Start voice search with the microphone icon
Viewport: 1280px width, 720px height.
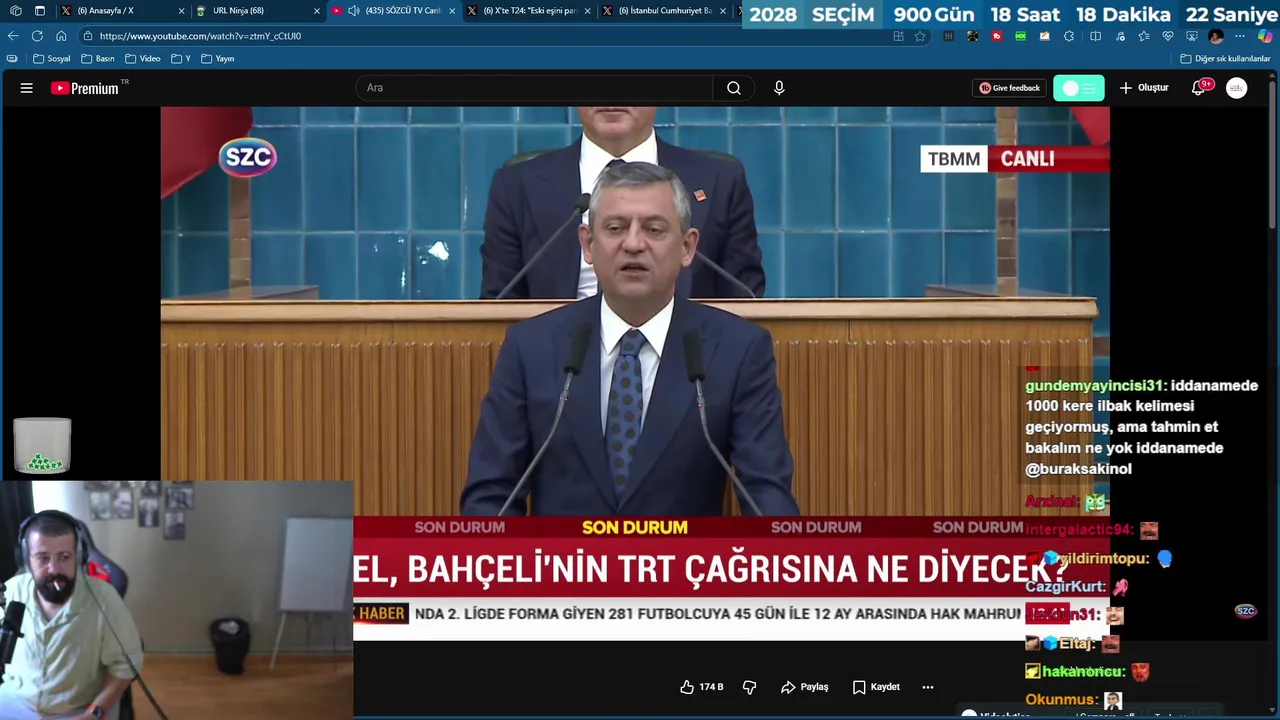coord(779,88)
